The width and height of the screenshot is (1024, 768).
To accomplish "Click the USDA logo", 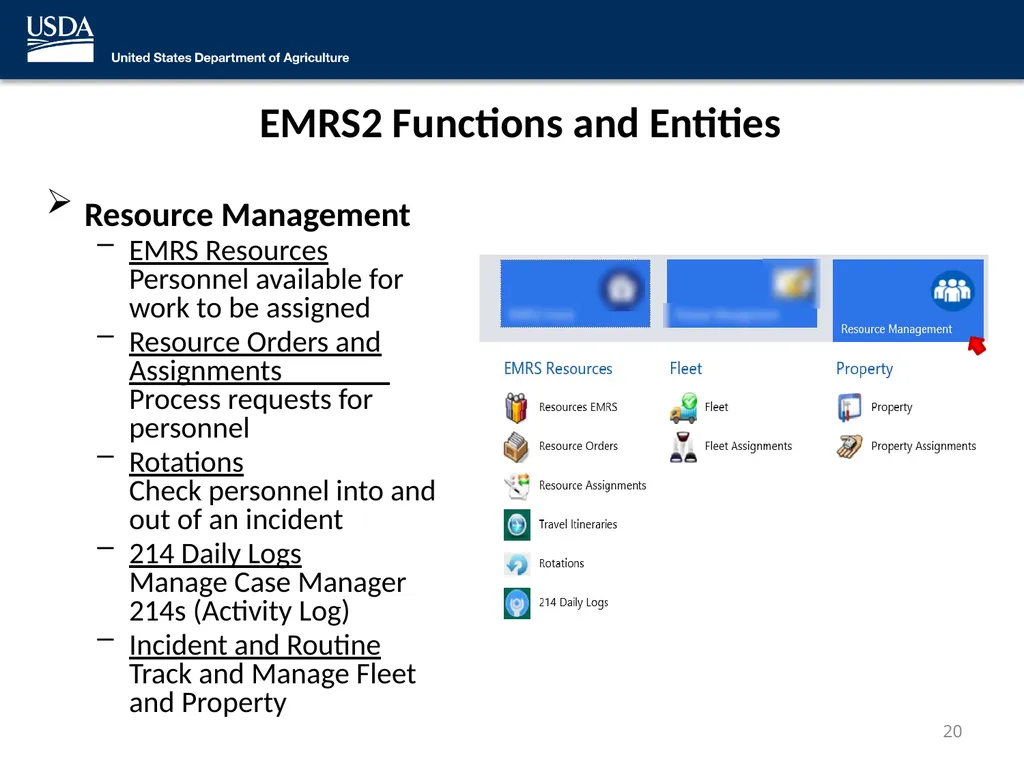I will point(60,39).
